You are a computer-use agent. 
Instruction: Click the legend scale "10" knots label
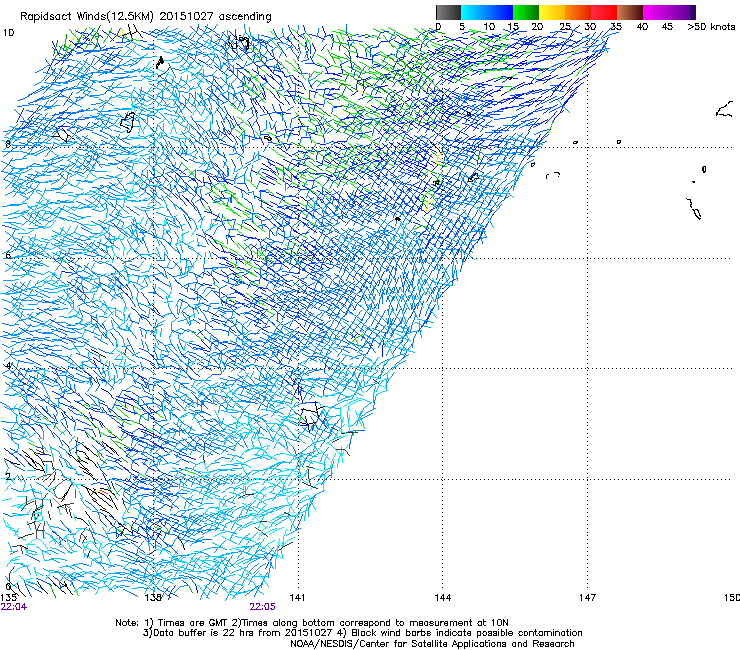coord(489,27)
